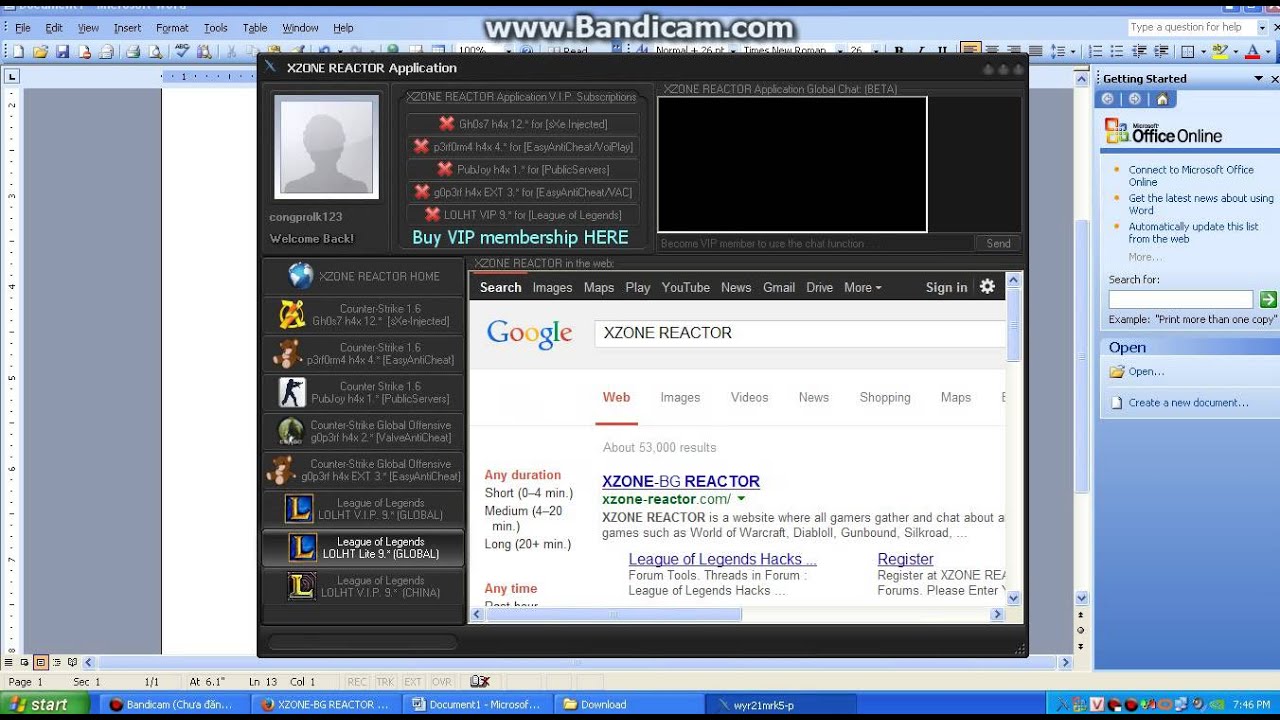The image size is (1280, 720).
Task: Toggle the TRK track changes indicator
Action: point(385,682)
